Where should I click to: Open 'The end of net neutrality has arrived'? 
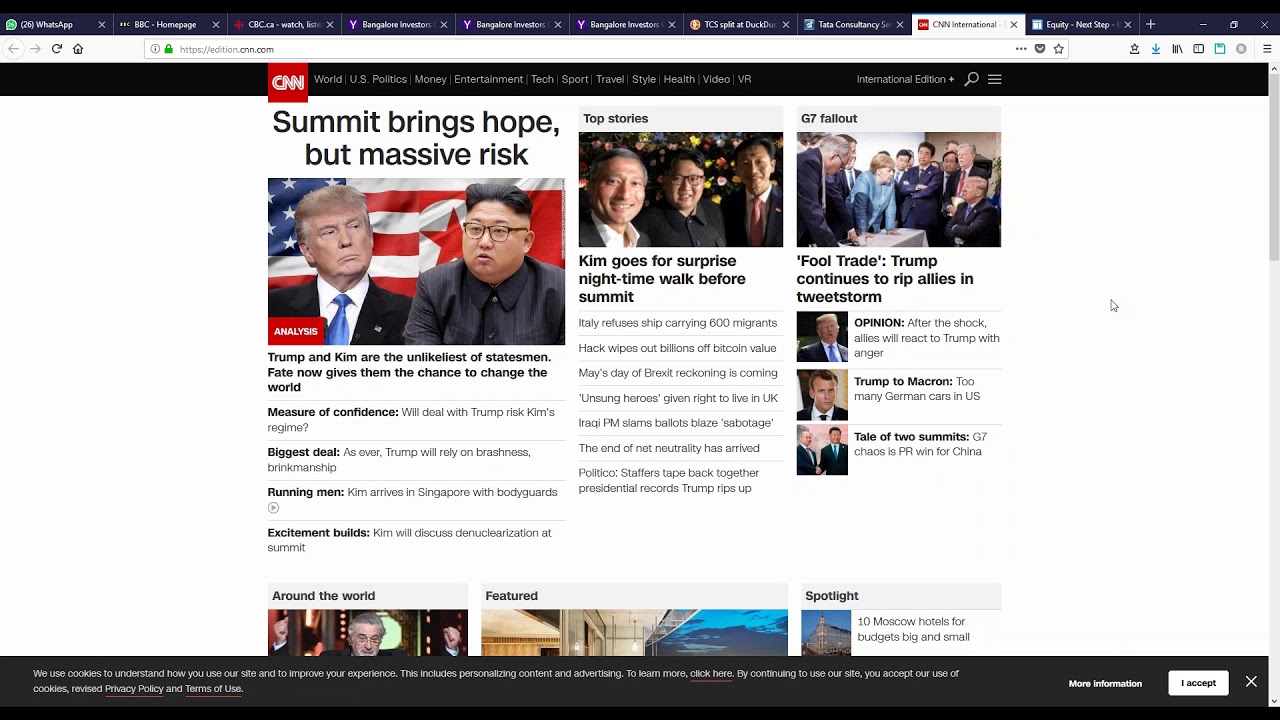click(669, 448)
